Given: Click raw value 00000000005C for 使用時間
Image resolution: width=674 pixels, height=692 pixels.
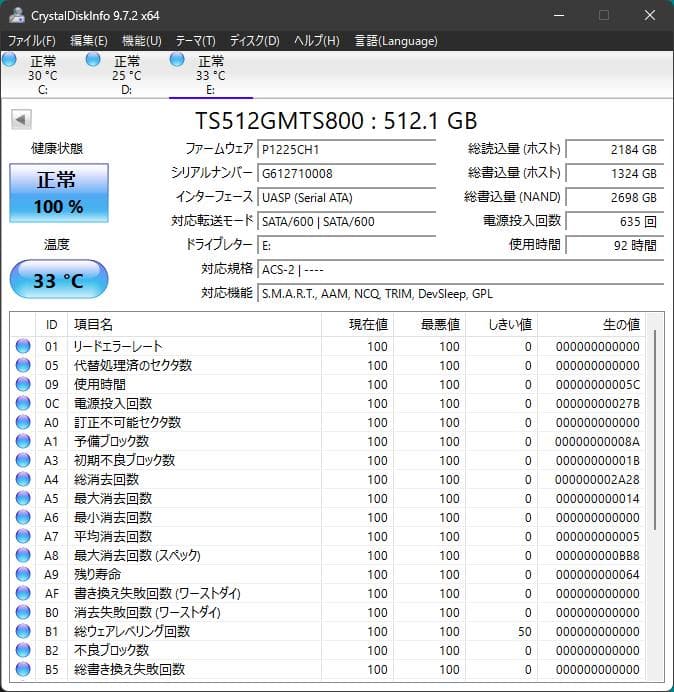Looking at the screenshot, I should click(597, 384).
